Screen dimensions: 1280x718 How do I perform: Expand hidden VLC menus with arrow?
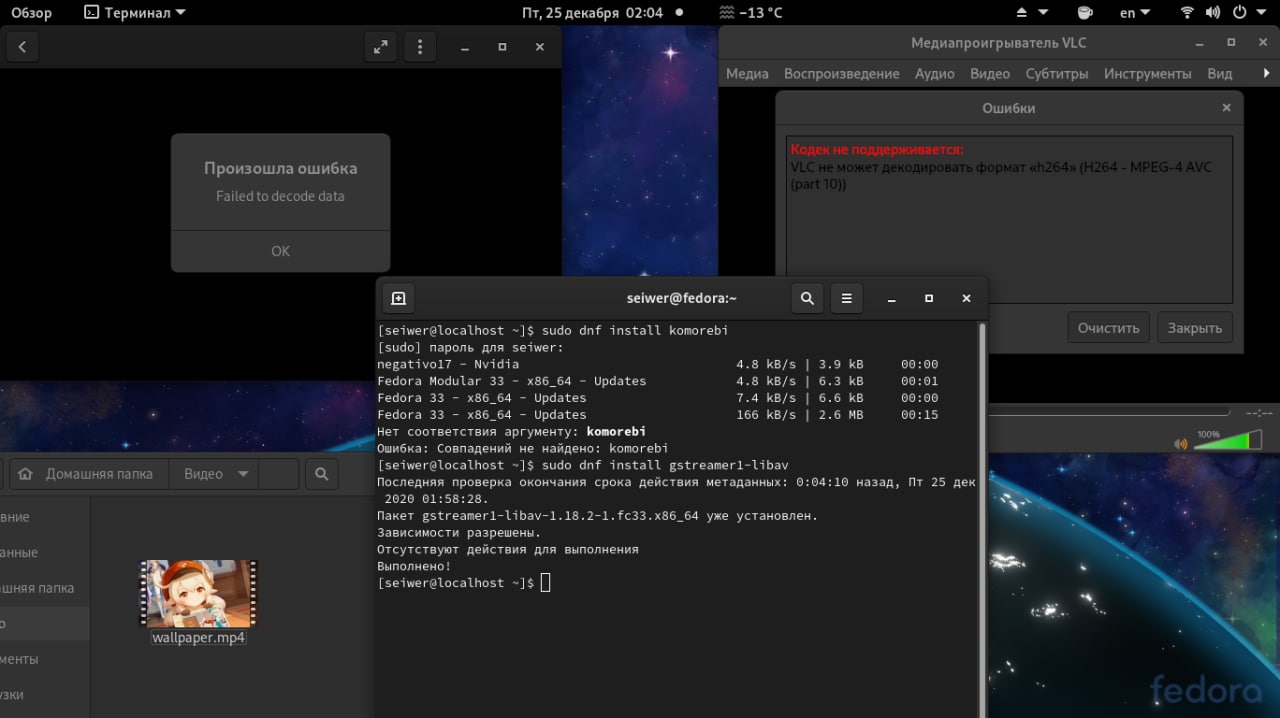pyautogui.click(x=1266, y=73)
